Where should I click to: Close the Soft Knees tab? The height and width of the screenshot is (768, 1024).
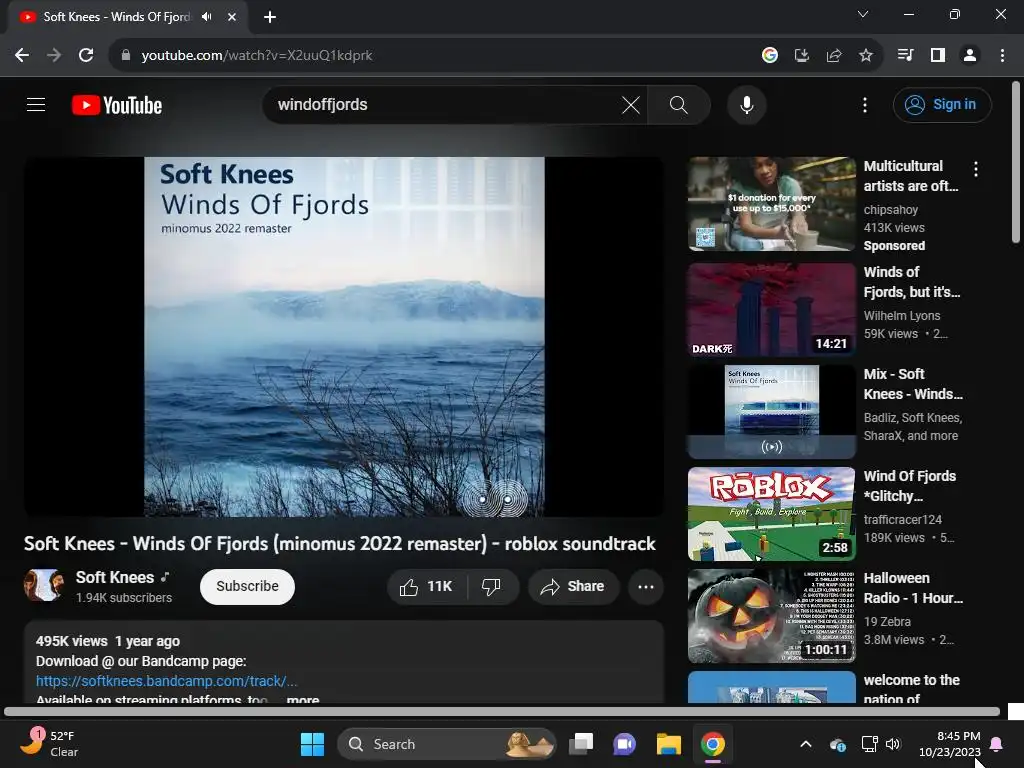(232, 17)
